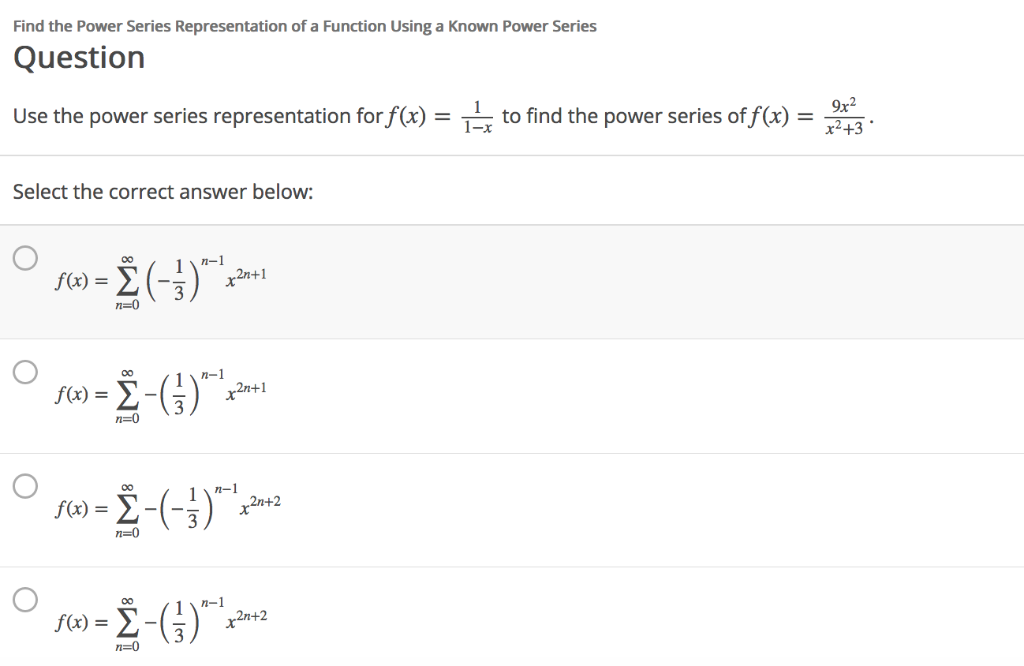Select the second answer option radio button
This screenshot has height=666, width=1024.
[23, 372]
